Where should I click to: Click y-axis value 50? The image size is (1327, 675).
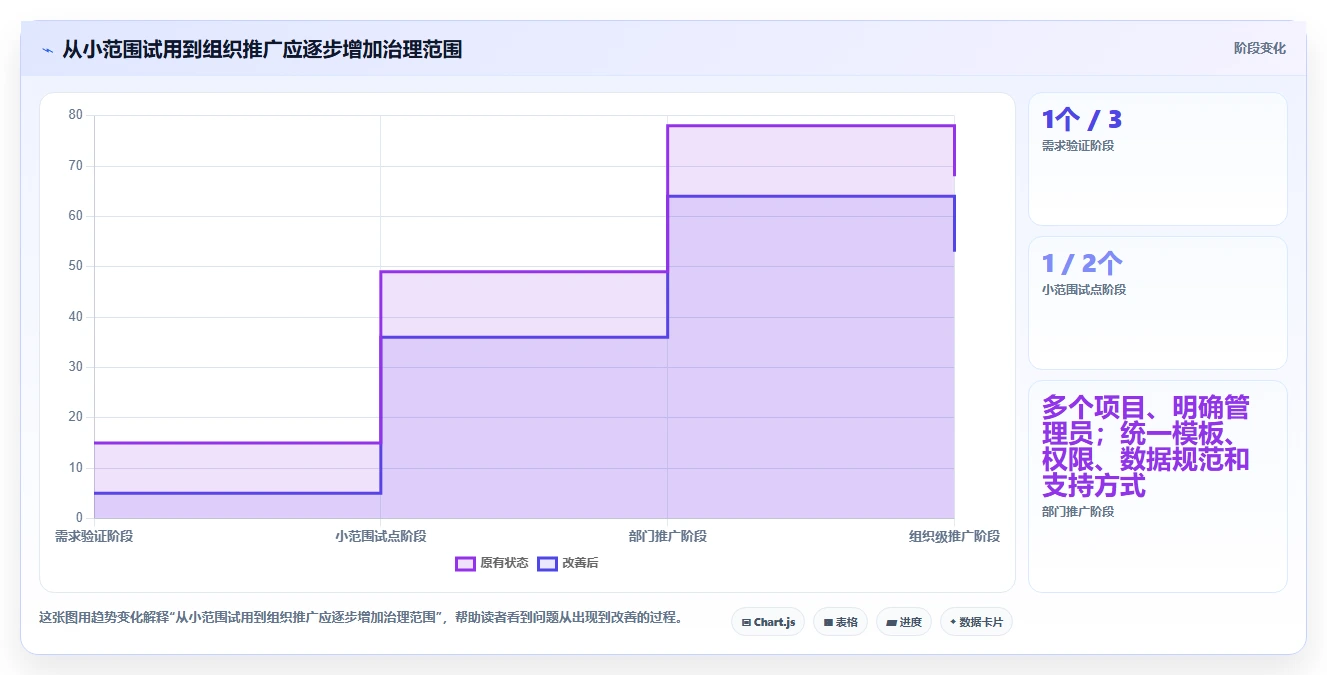76,266
